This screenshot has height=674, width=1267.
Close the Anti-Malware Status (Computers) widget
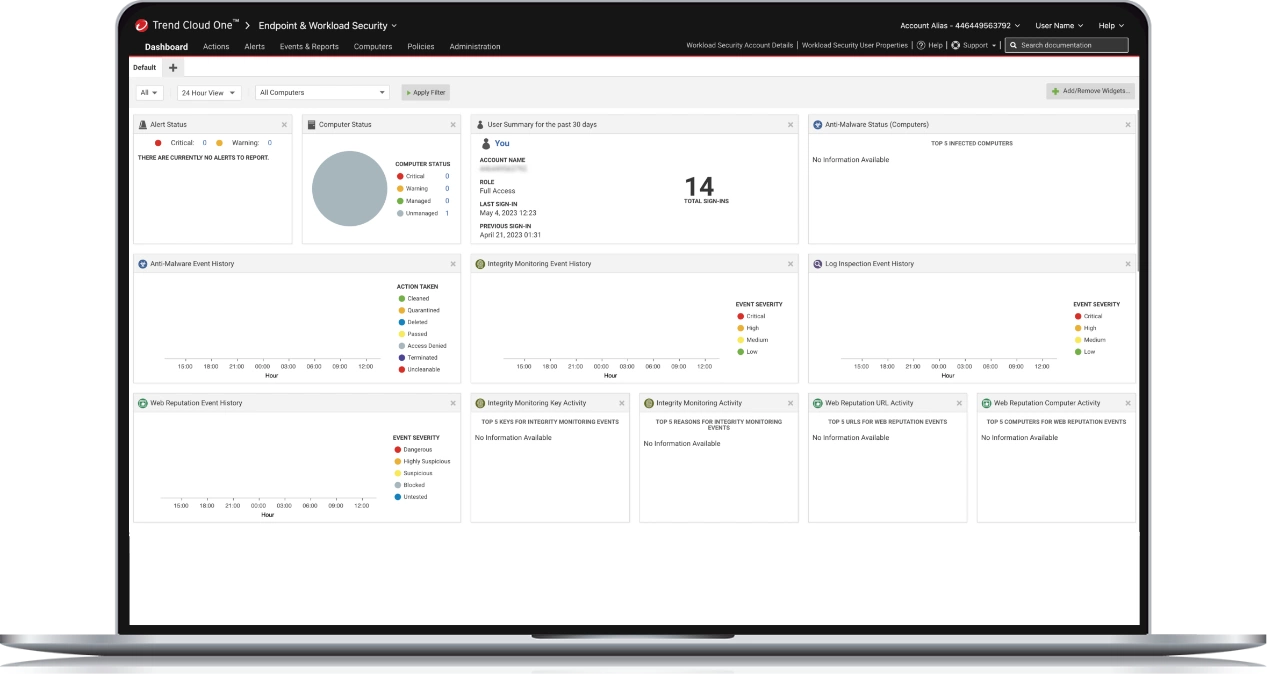coord(1128,125)
